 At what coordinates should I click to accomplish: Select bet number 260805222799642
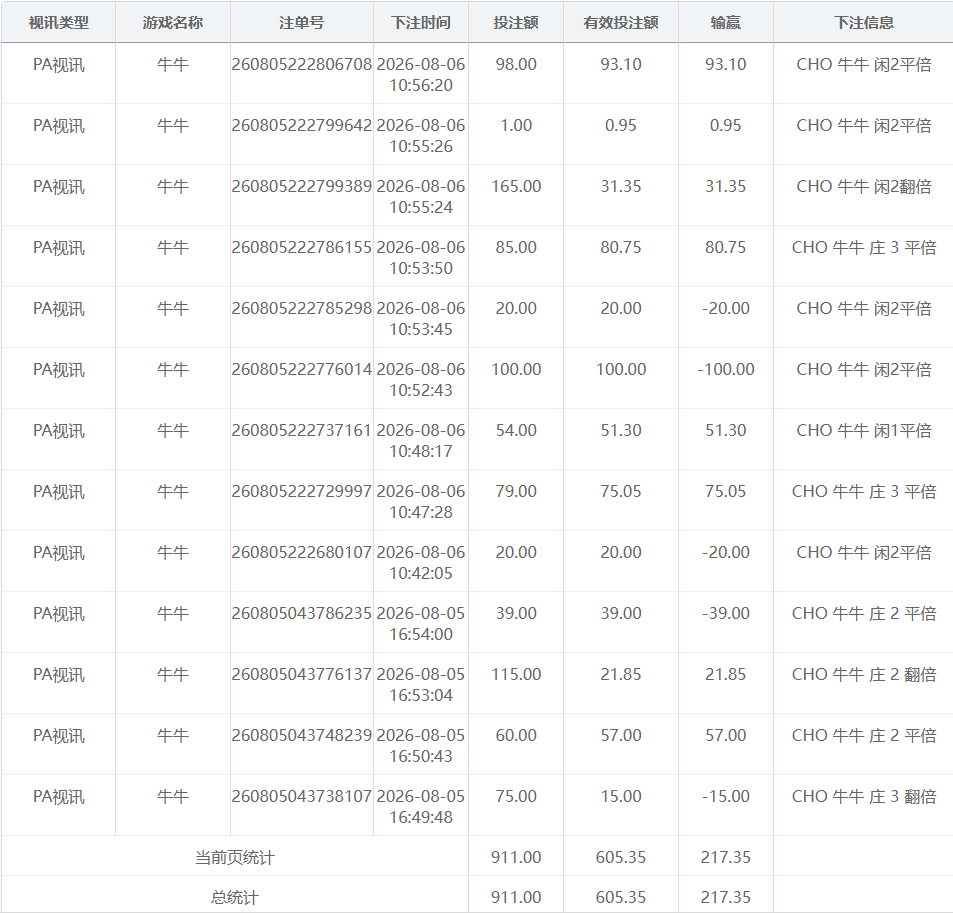click(301, 125)
